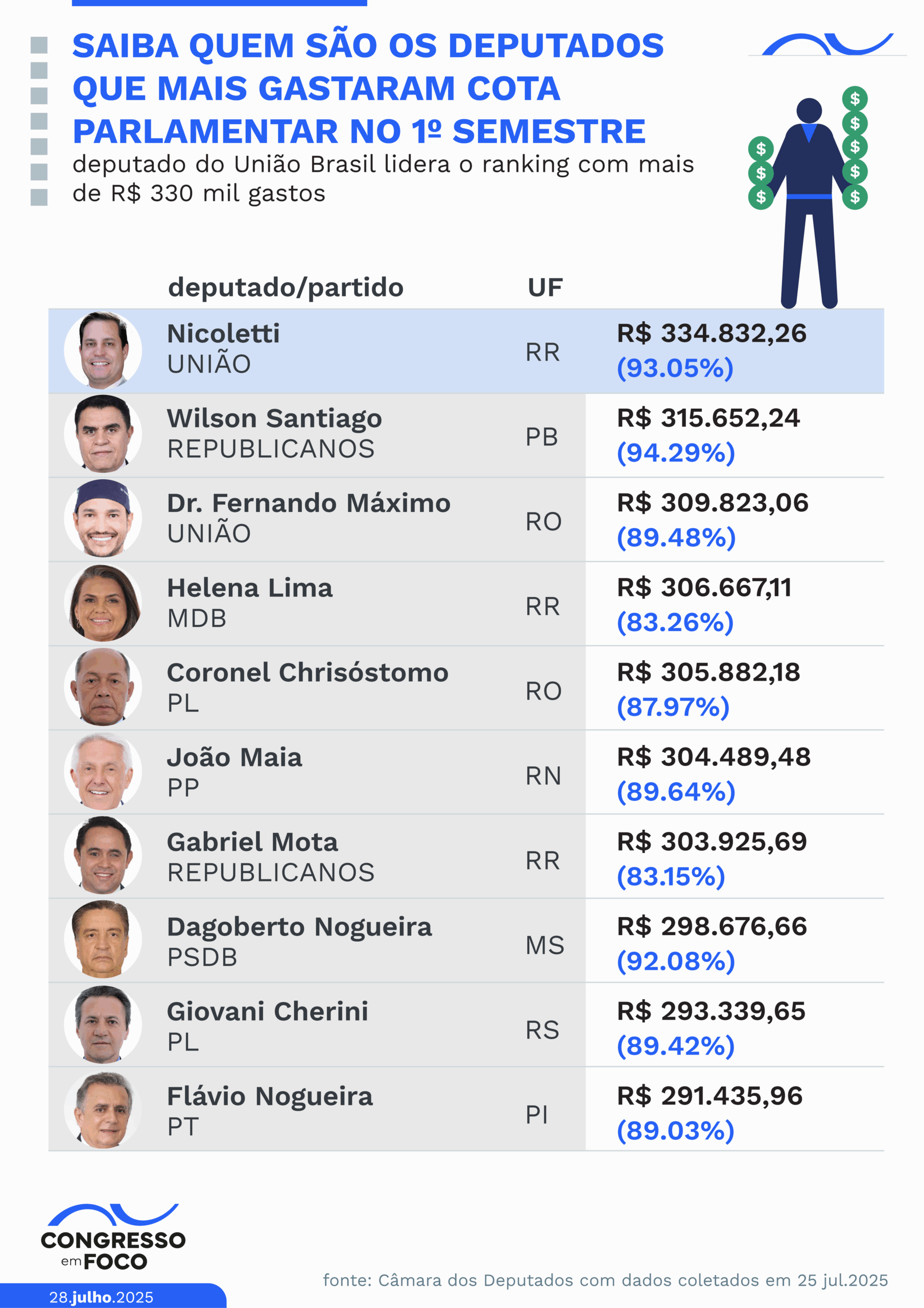924x1308 pixels.
Task: Select Wilson Santiago's portrait photo
Action: pyautogui.click(x=103, y=434)
